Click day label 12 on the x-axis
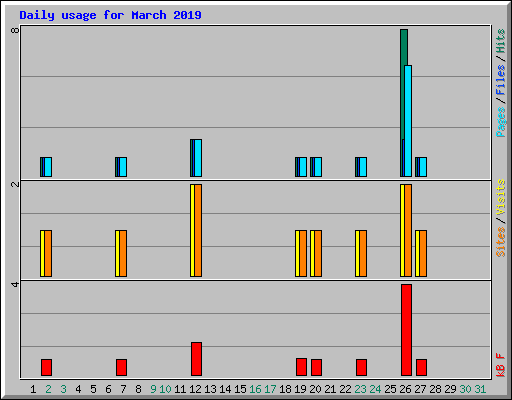512x400 pixels. (x=195, y=389)
